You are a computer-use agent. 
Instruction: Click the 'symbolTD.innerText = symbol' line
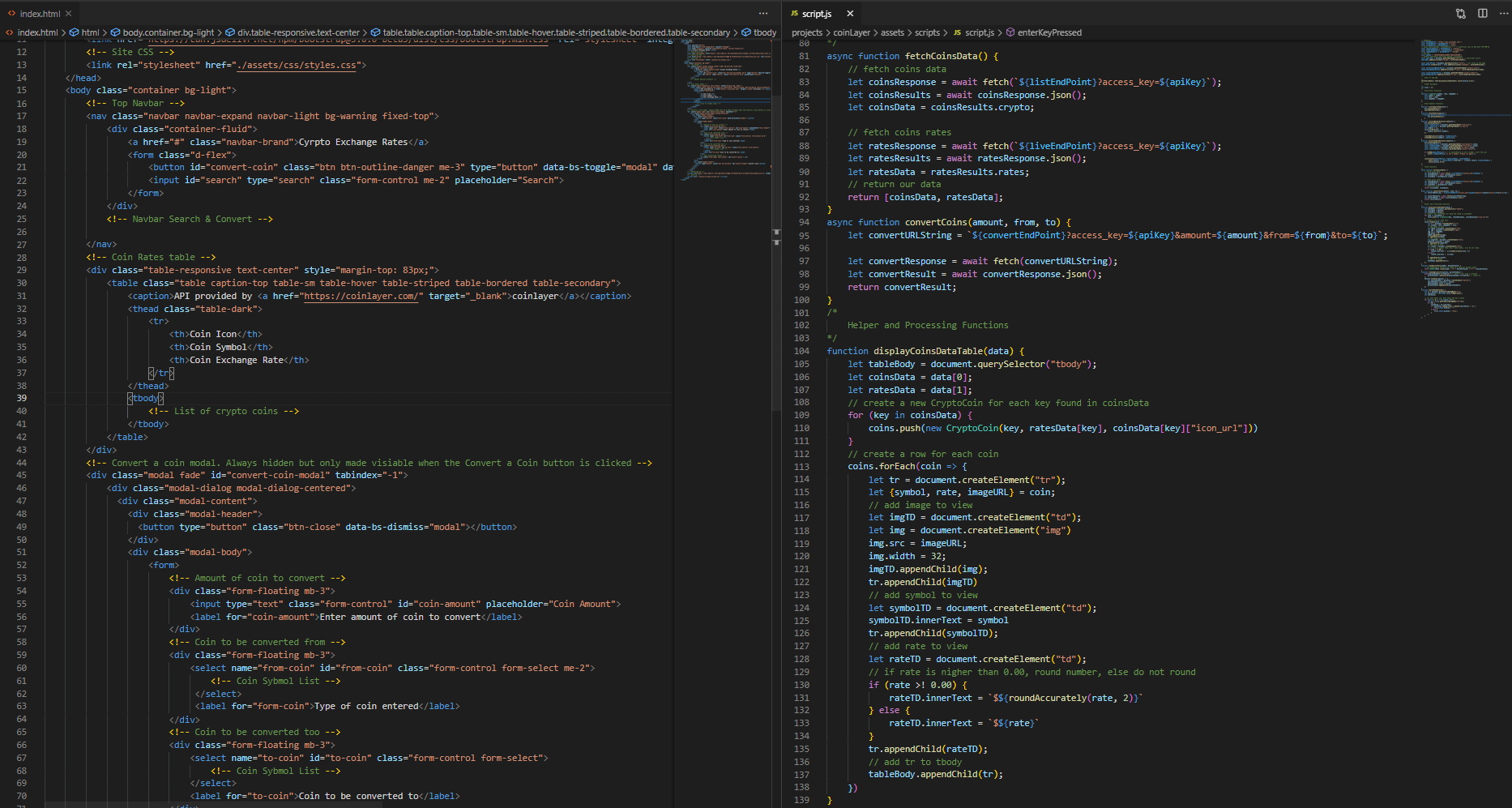pyautogui.click(x=938, y=622)
